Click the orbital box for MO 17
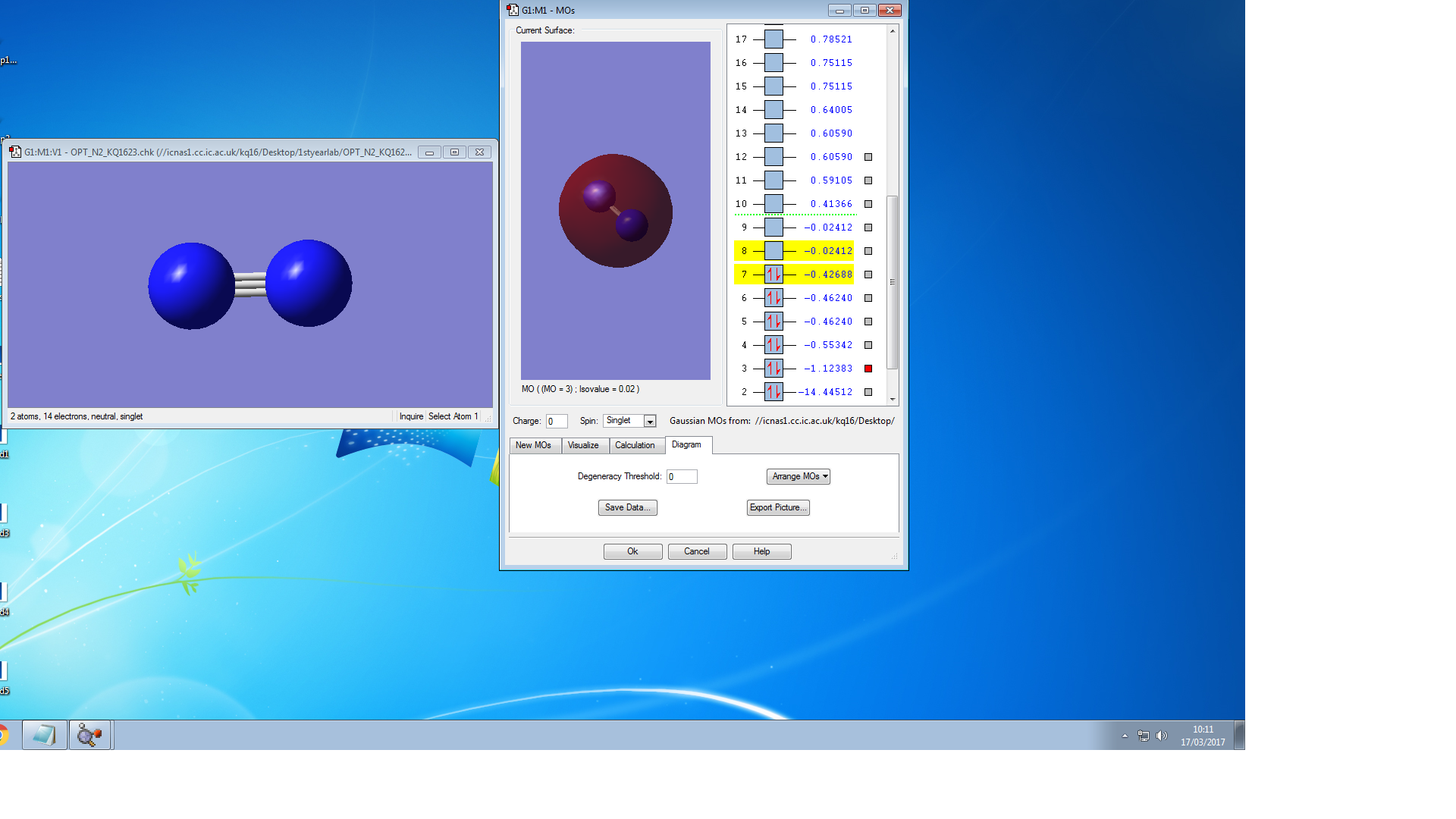The width and height of the screenshot is (1456, 819). coord(773,39)
